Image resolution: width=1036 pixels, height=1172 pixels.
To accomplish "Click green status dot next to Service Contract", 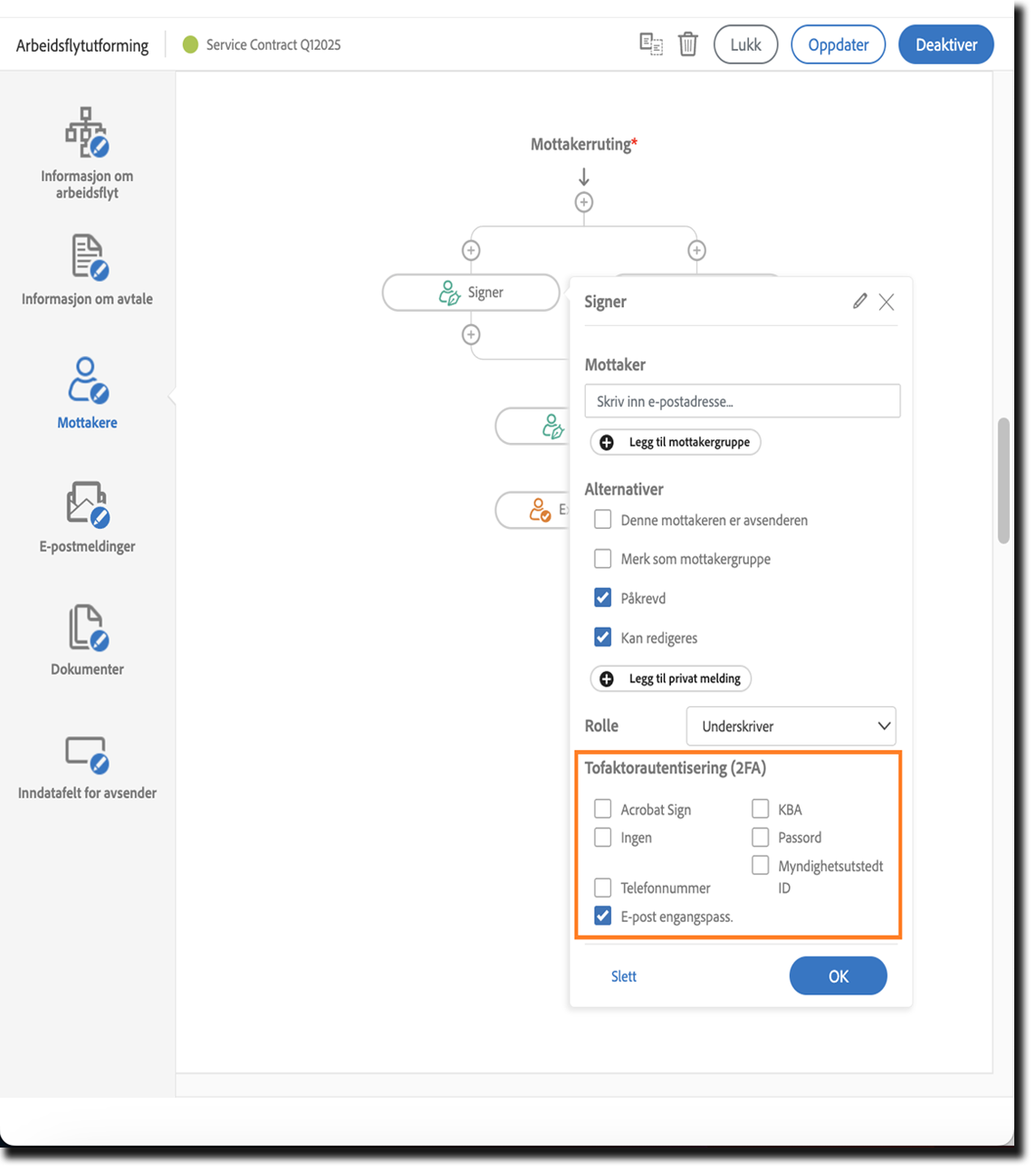I will [190, 44].
